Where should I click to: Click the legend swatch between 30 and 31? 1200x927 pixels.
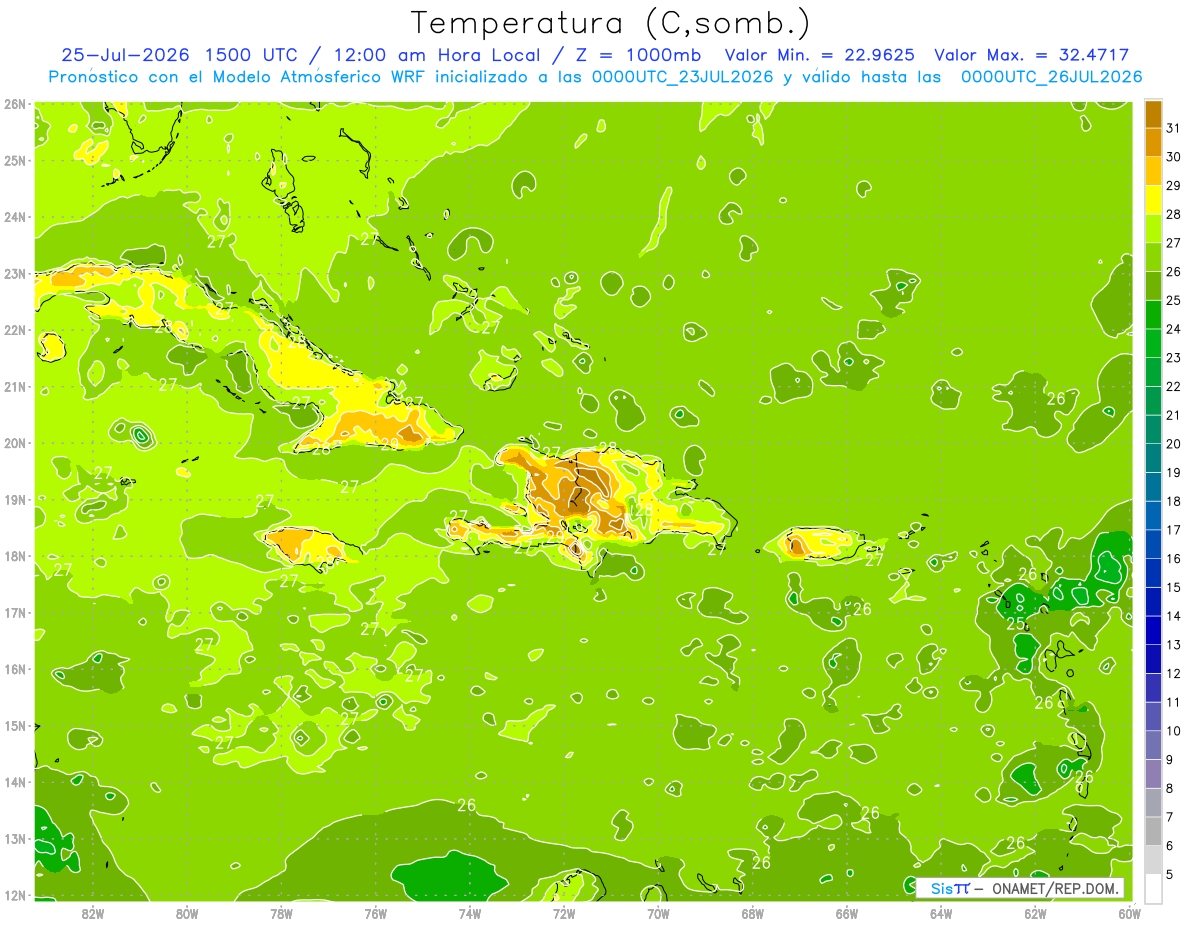click(1152, 142)
